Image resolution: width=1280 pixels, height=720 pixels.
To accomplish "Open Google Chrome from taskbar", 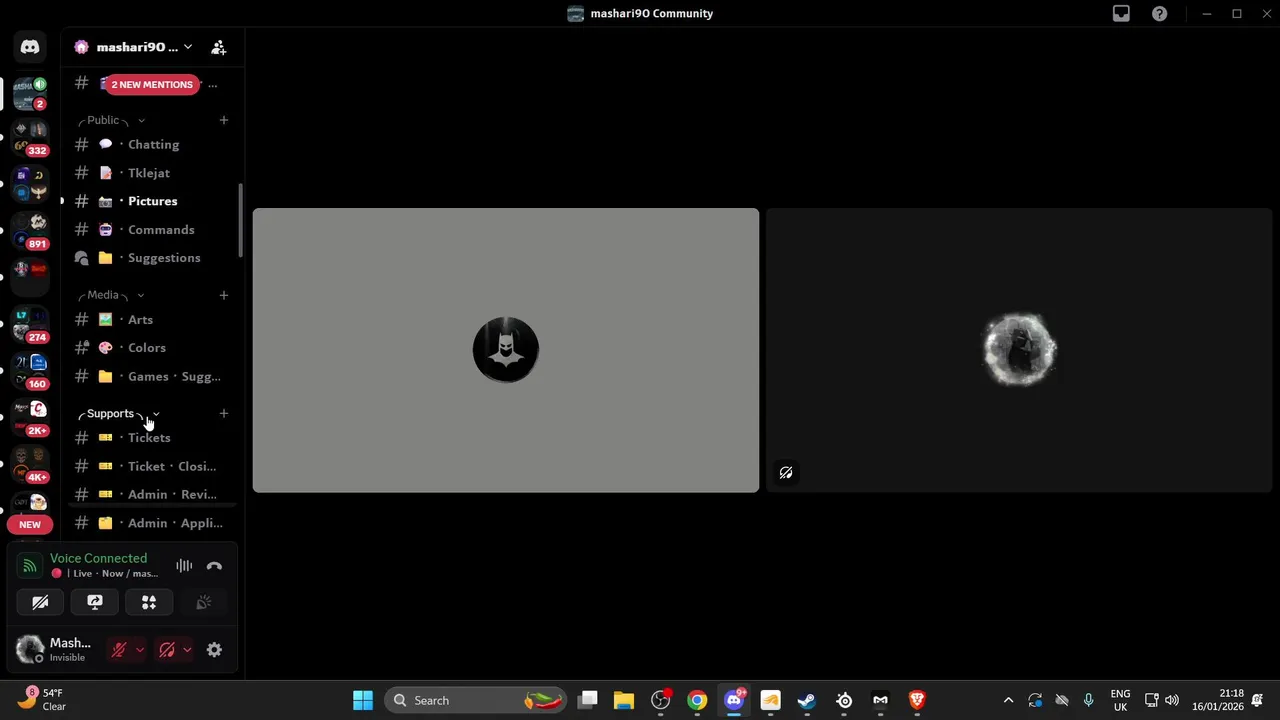I will point(697,700).
